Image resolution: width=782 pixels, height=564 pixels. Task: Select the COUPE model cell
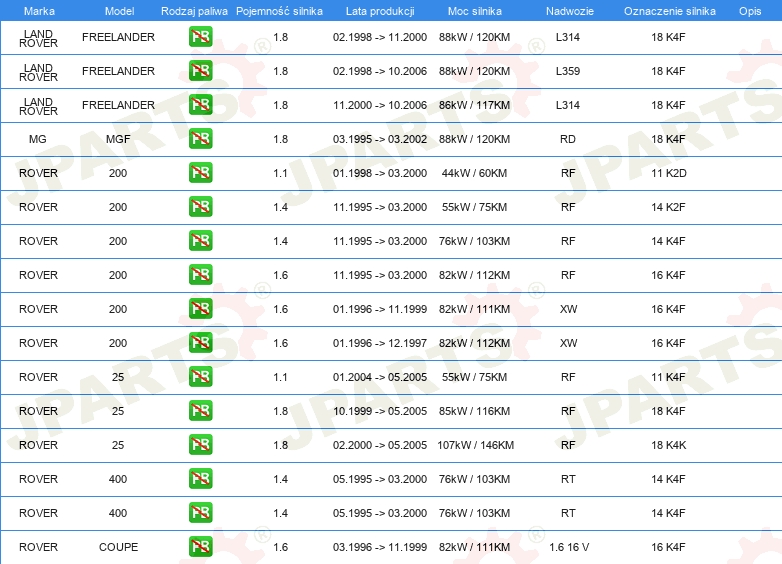[119, 547]
